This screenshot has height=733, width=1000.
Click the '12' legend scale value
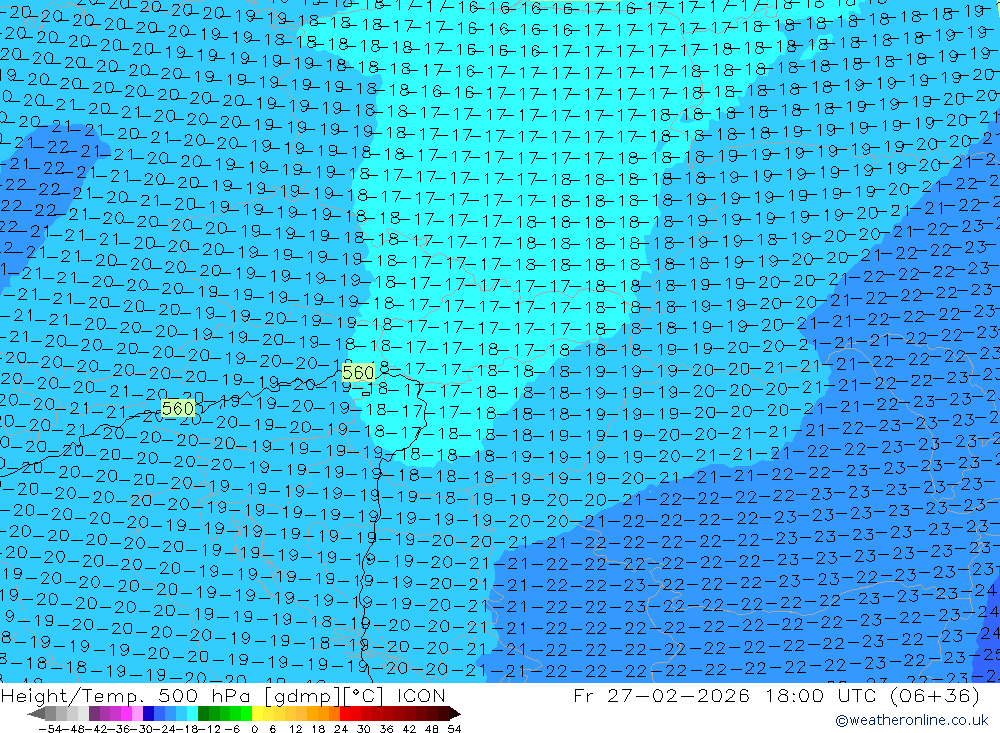pos(296,729)
